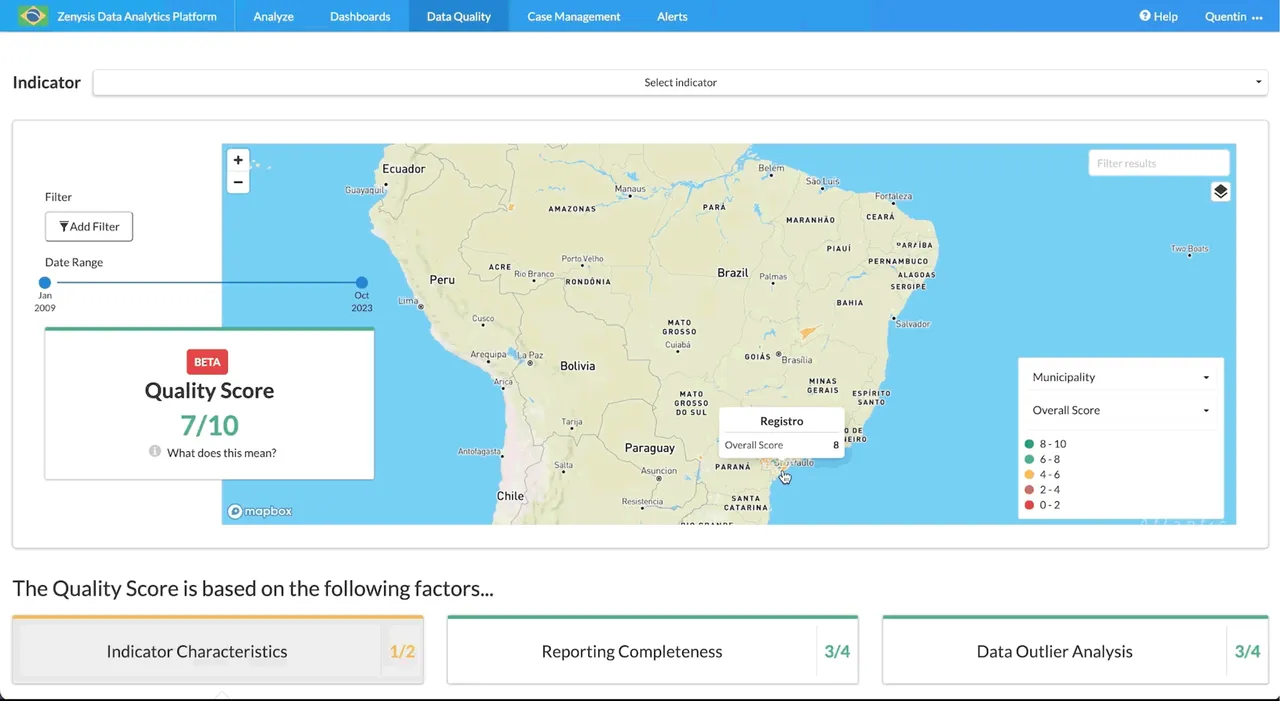Click Zenysis Data Analytics Platform title
The height and width of the screenshot is (701, 1280).
(x=137, y=16)
